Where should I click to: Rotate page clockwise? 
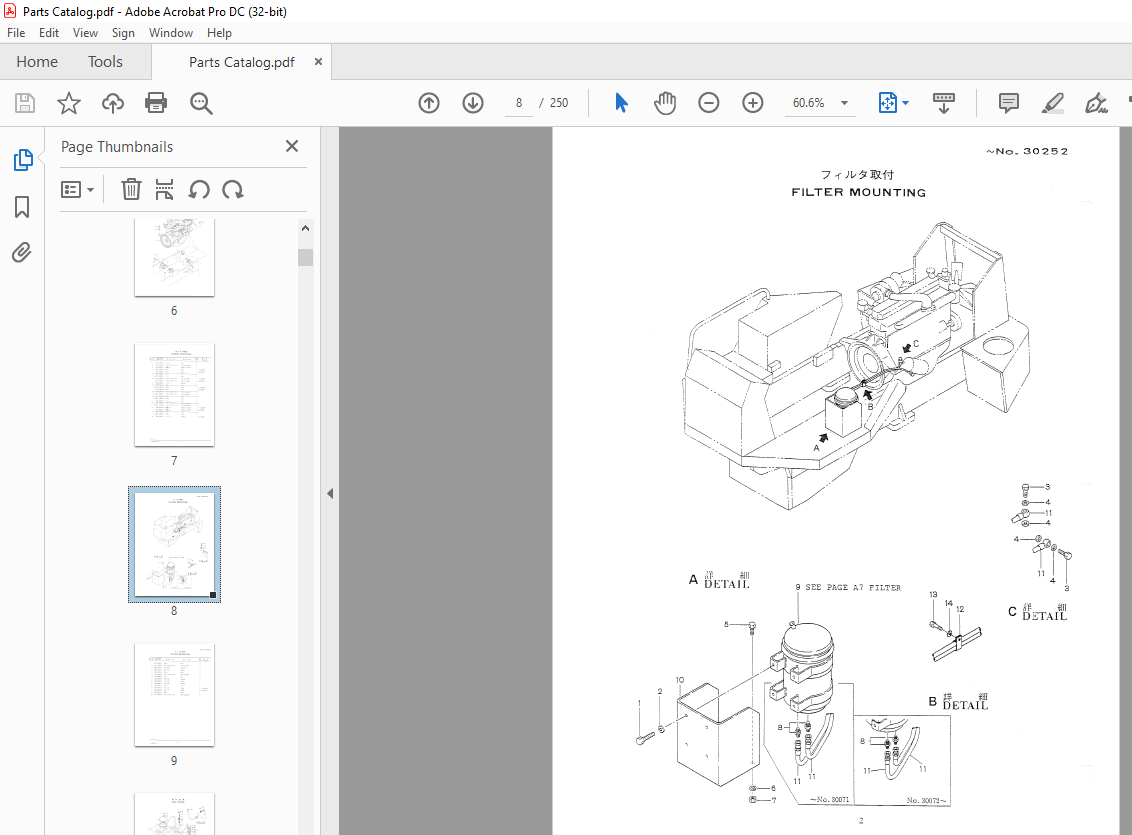click(232, 190)
